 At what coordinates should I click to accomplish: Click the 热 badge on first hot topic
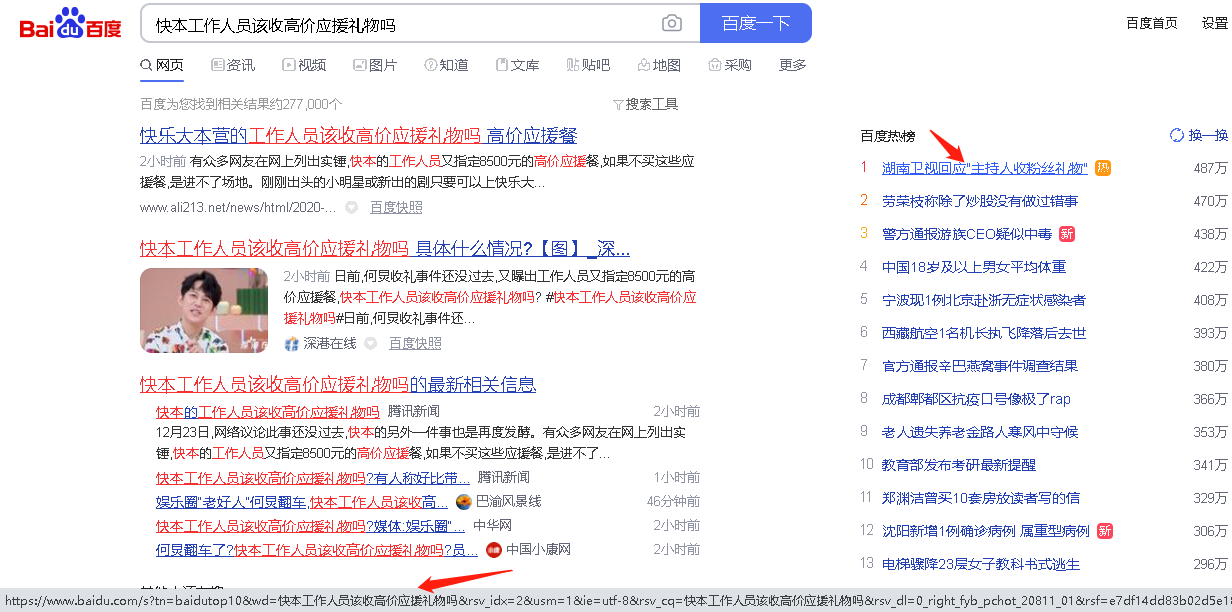click(1103, 168)
